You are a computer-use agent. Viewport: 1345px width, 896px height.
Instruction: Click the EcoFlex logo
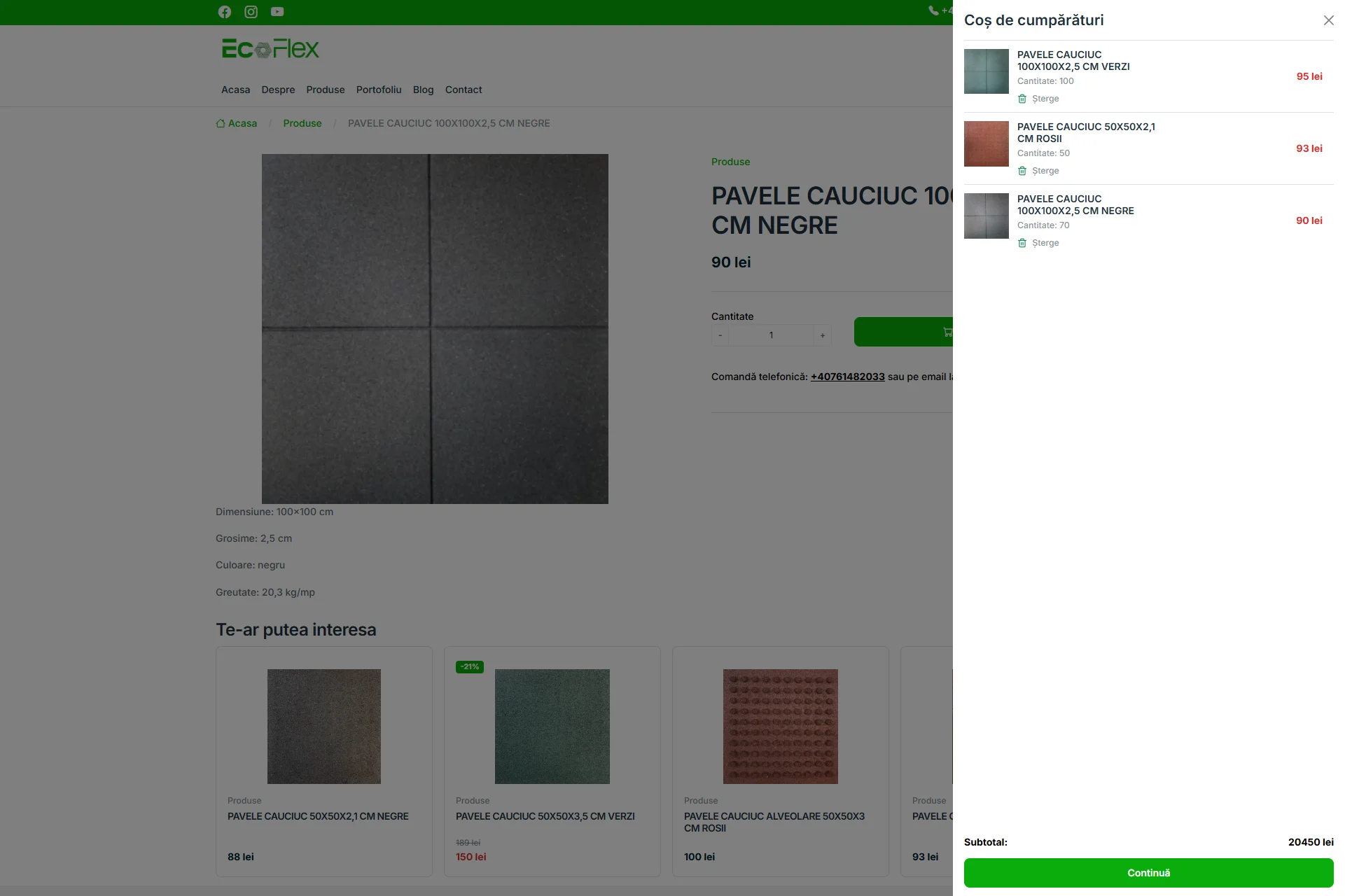pyautogui.click(x=270, y=49)
